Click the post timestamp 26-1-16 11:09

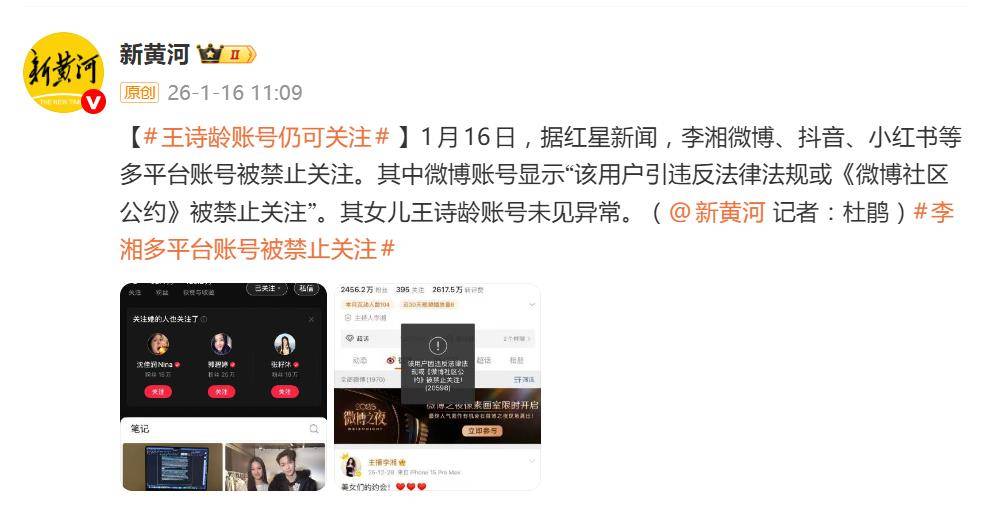tap(235, 93)
